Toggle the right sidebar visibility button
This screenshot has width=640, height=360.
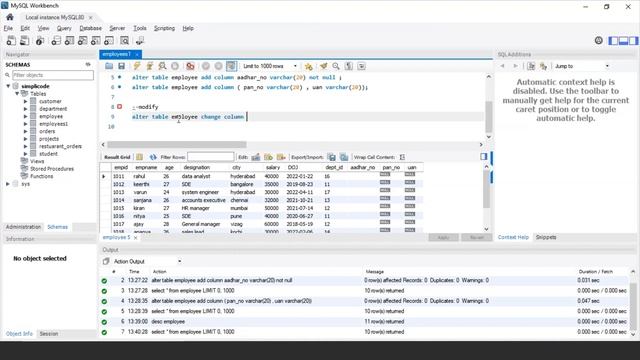(633, 40)
